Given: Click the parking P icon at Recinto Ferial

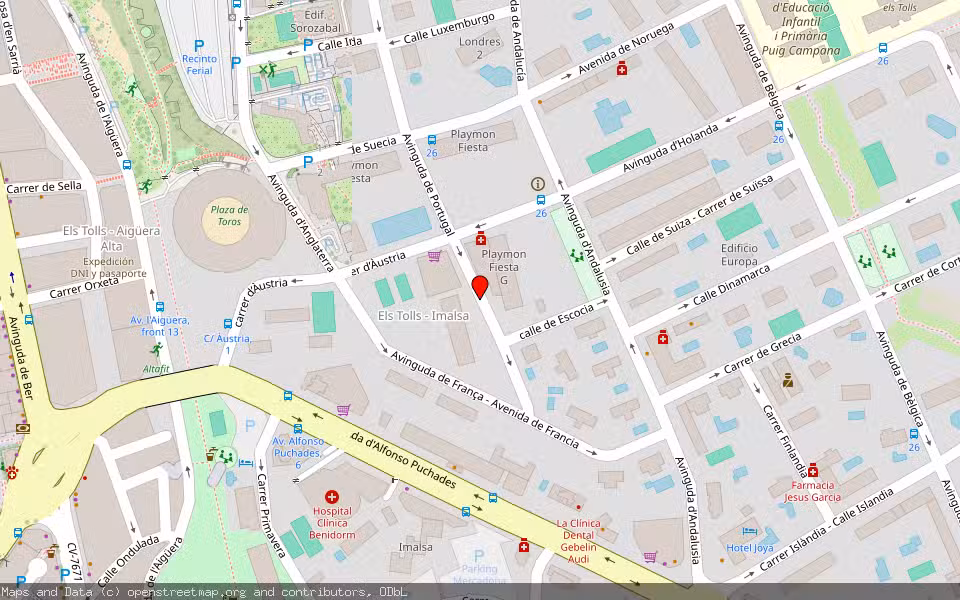Looking at the screenshot, I should pyautogui.click(x=198, y=45).
